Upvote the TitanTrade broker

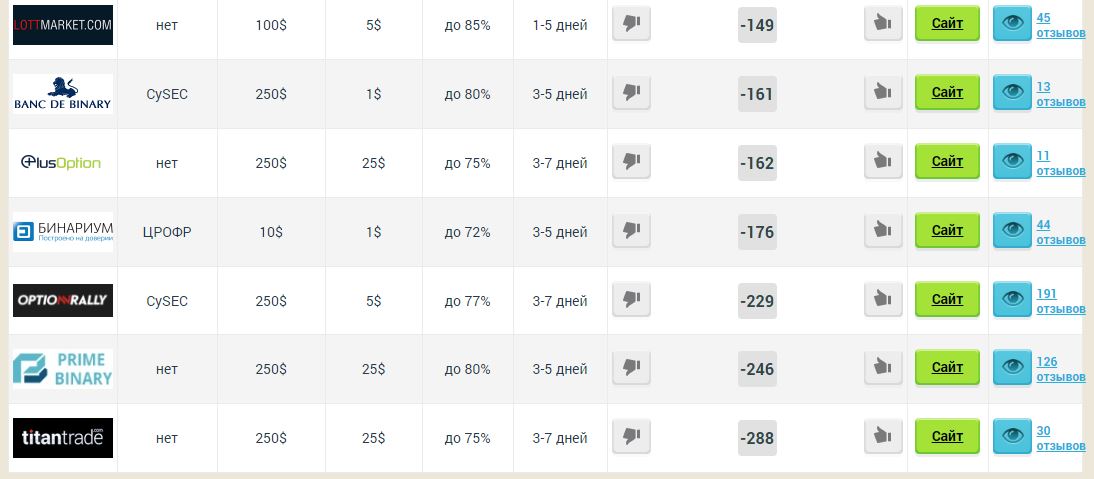pyautogui.click(x=883, y=436)
